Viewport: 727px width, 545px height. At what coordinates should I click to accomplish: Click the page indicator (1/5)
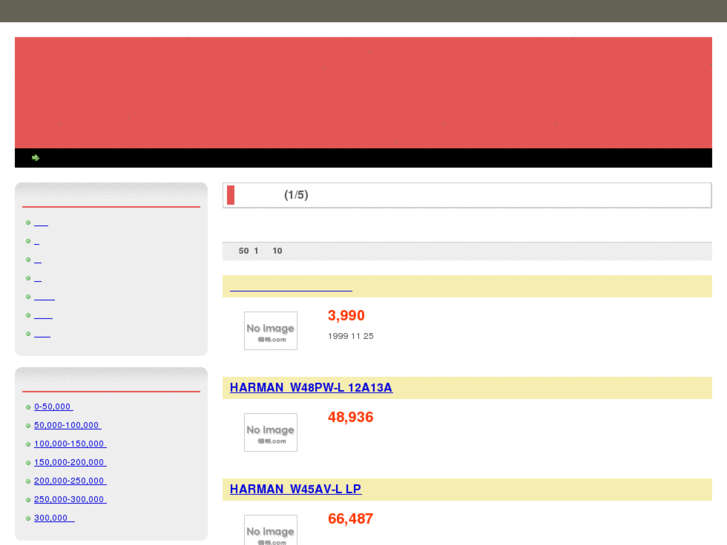point(296,195)
